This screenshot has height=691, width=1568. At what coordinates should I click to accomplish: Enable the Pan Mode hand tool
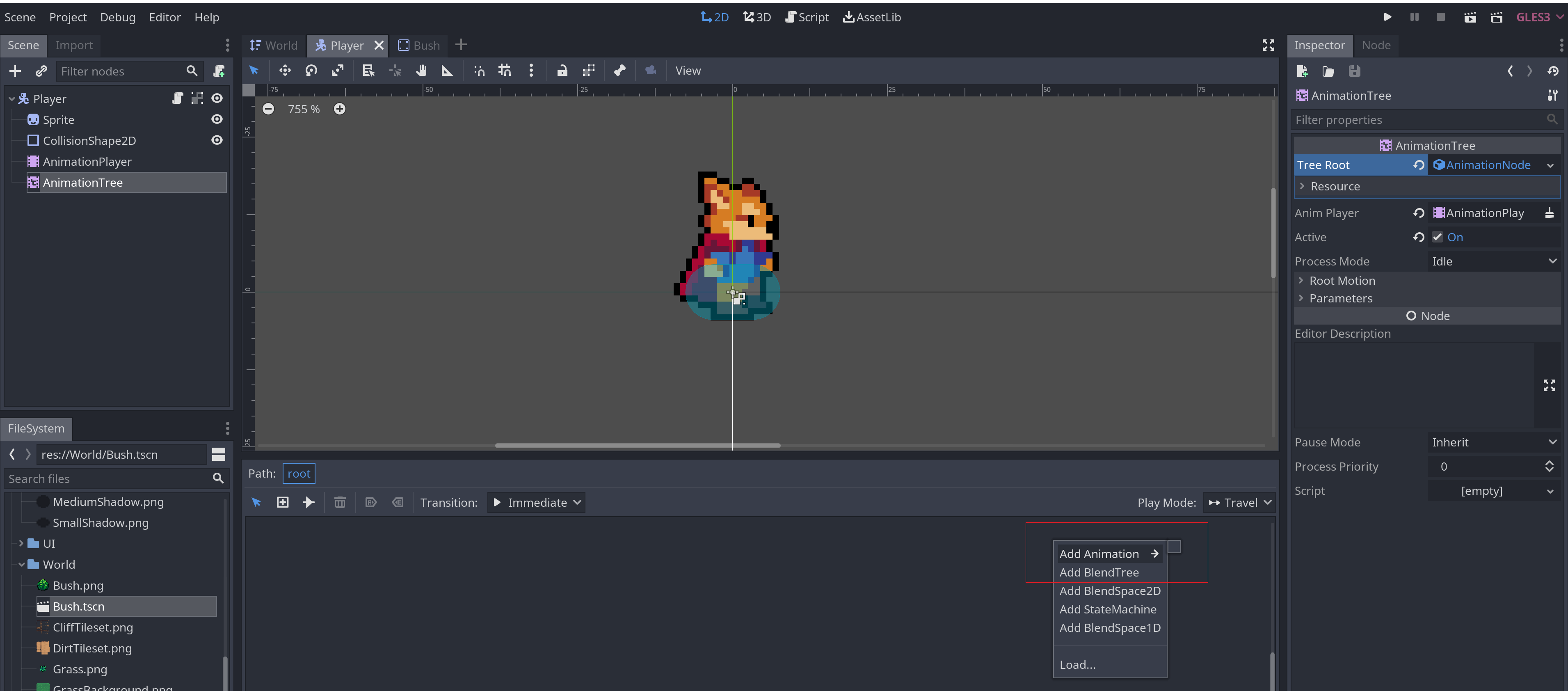pyautogui.click(x=421, y=71)
